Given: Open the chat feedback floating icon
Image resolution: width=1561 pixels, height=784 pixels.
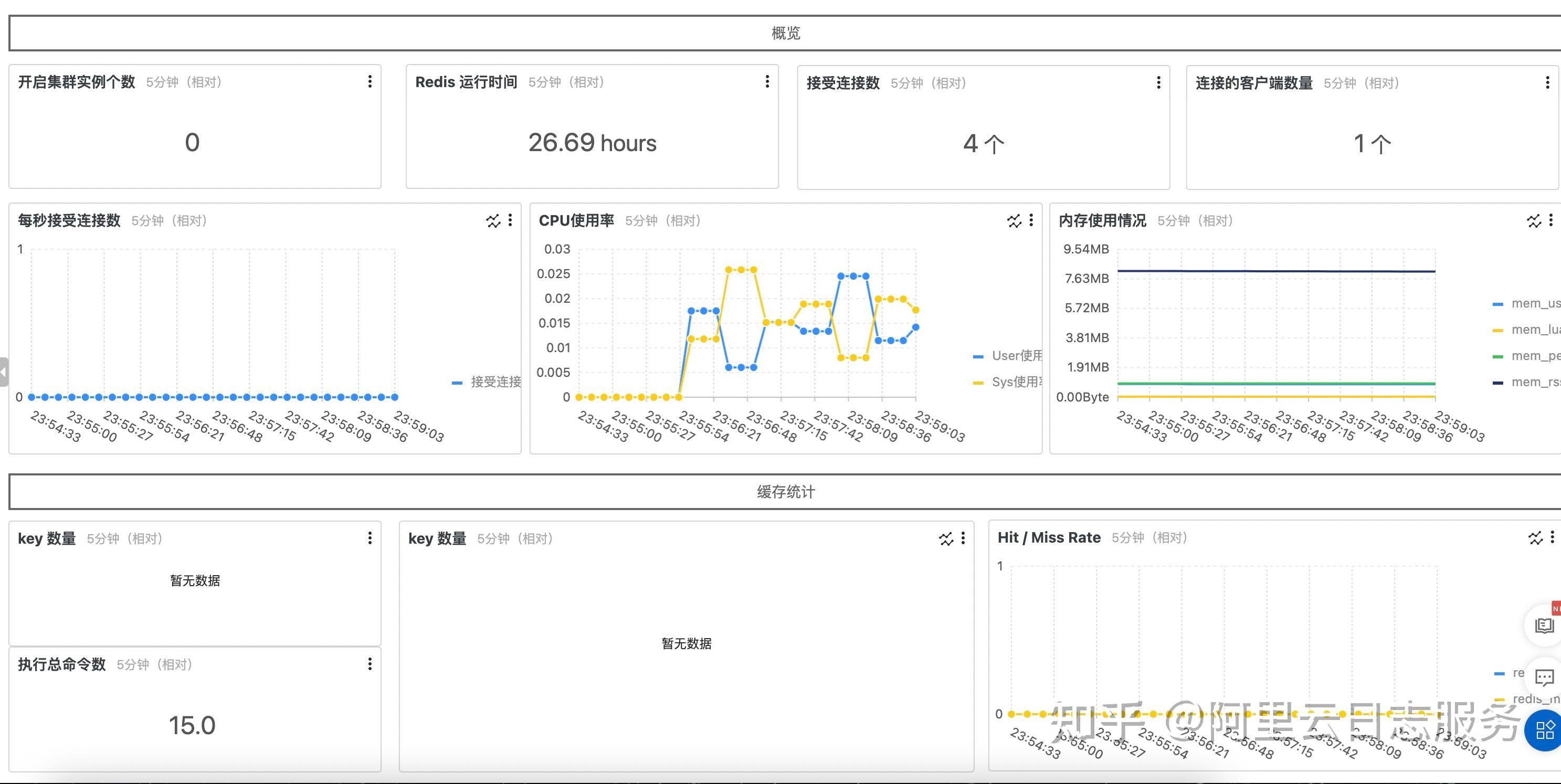Looking at the screenshot, I should click(x=1544, y=677).
